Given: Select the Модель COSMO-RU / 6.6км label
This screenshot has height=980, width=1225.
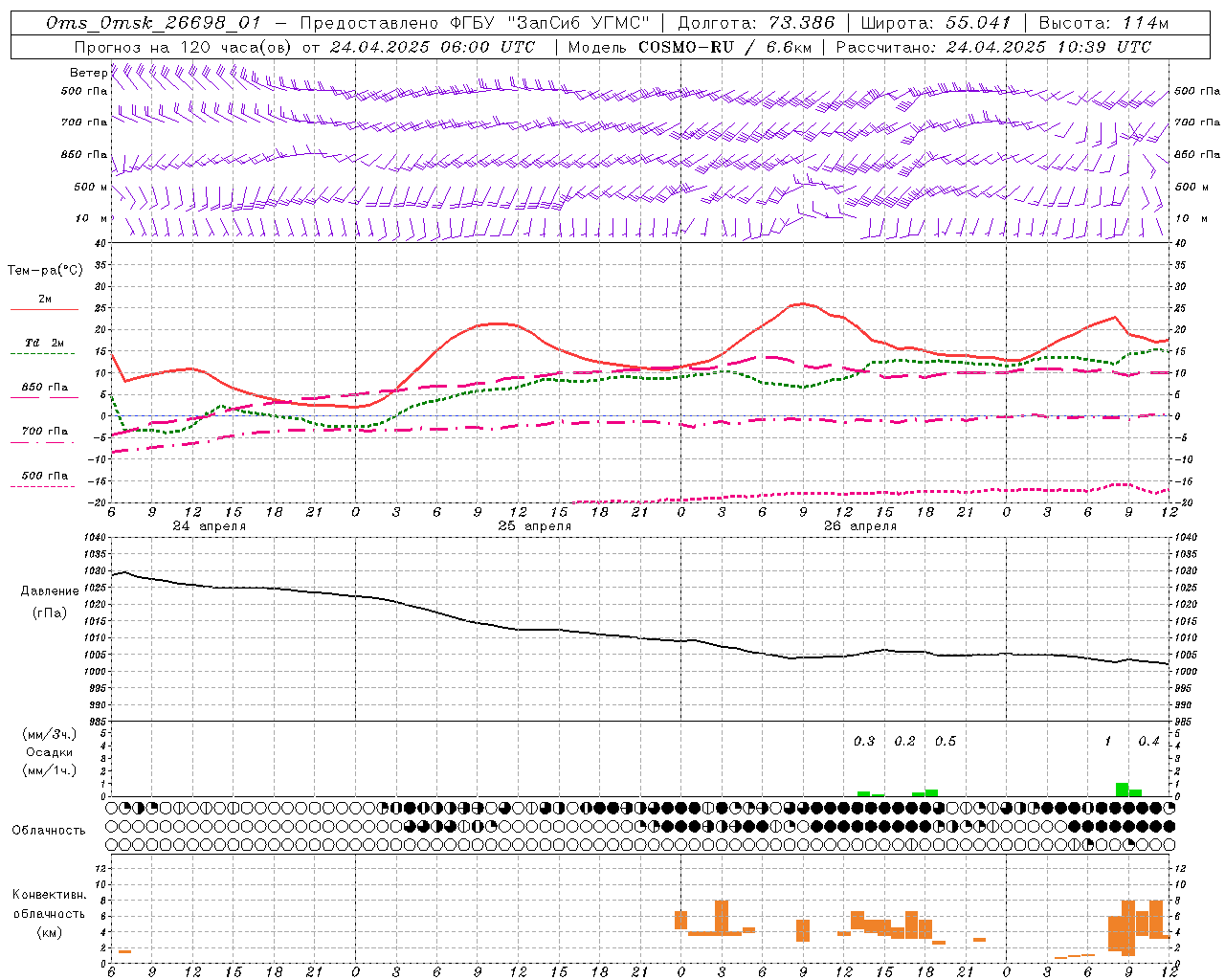Looking at the screenshot, I should (689, 47).
